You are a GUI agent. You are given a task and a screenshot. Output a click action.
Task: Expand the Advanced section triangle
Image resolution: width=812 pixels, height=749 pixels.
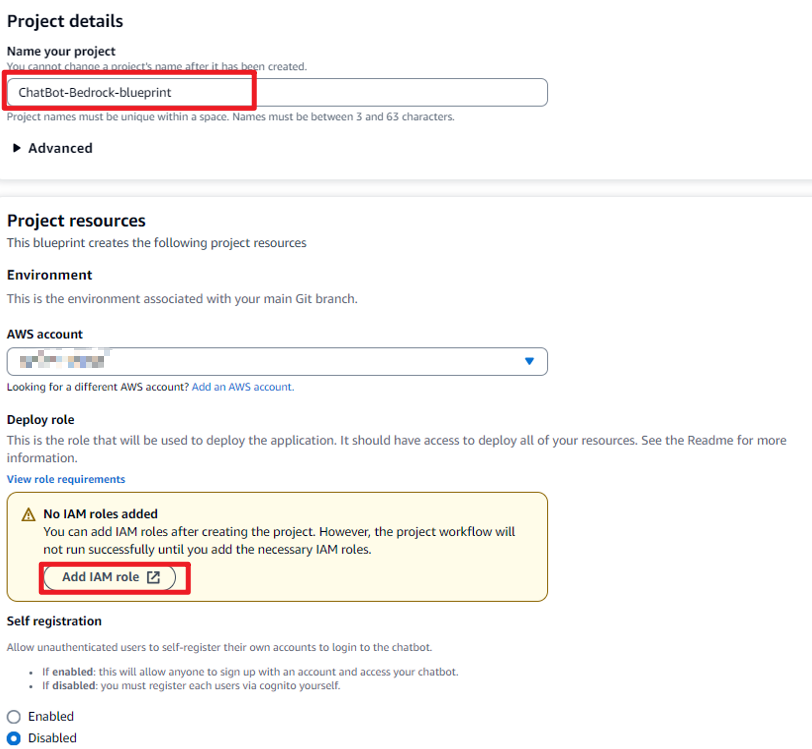17,148
